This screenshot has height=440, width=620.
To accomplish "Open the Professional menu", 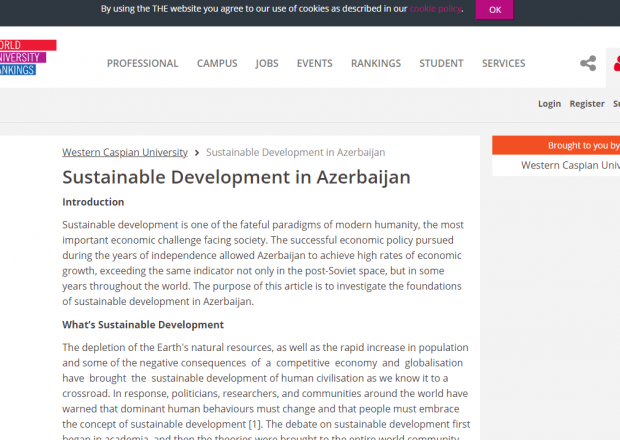I will click(x=142, y=63).
